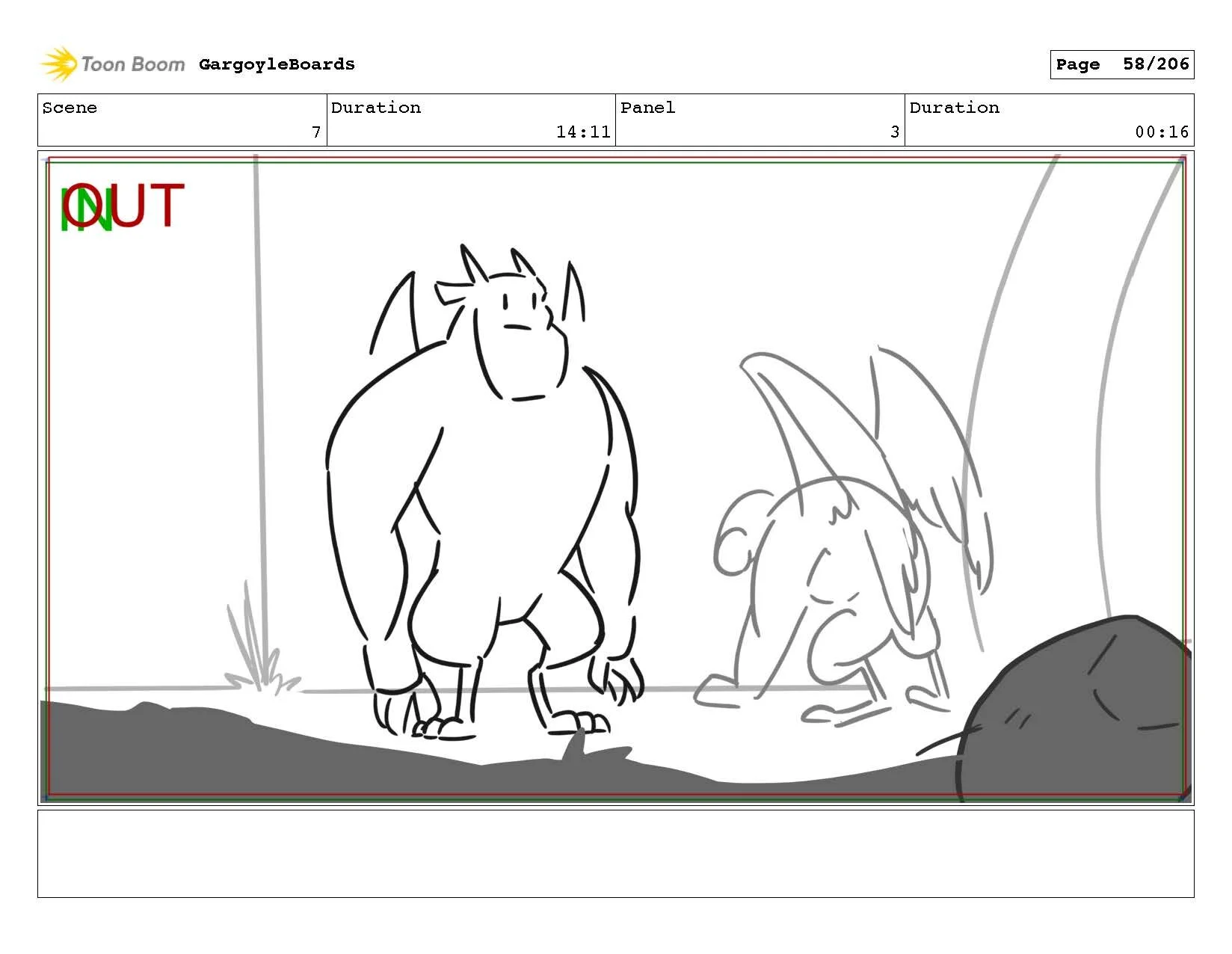The height and width of the screenshot is (954, 1232).
Task: Select the GargoyleBoards title text
Action: coord(277,64)
